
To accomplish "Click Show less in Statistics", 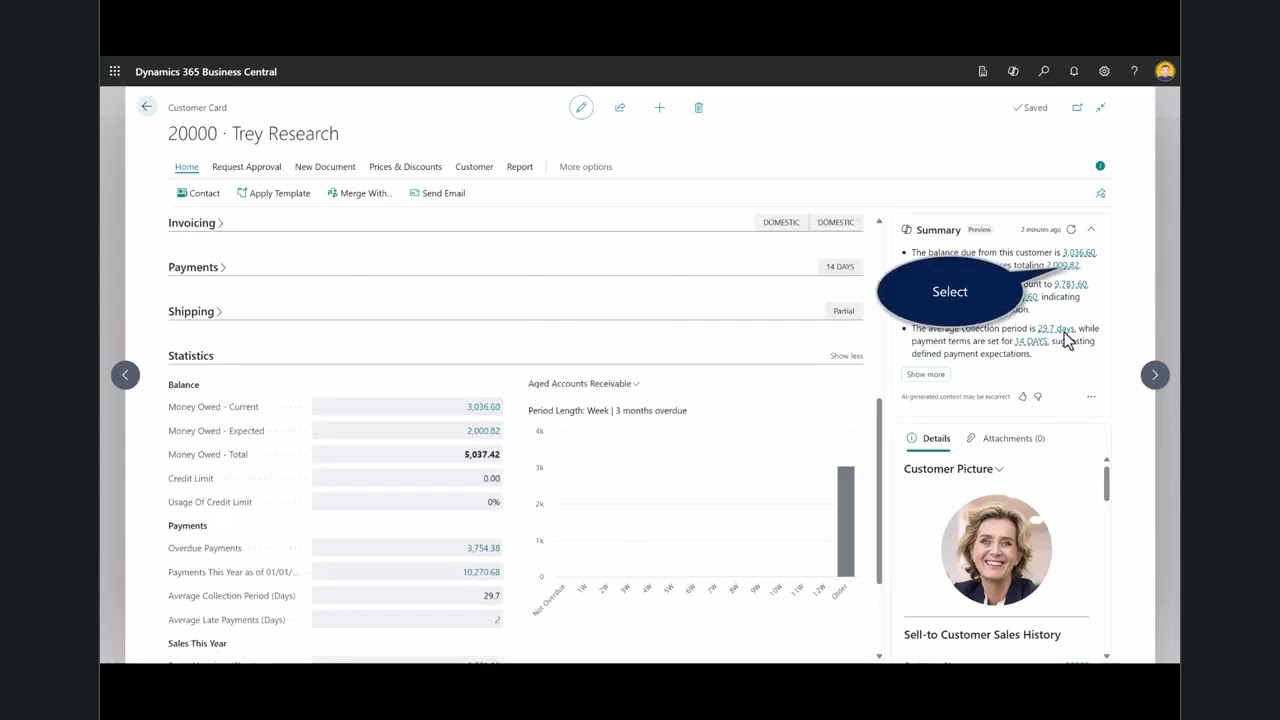I will pyautogui.click(x=846, y=356).
